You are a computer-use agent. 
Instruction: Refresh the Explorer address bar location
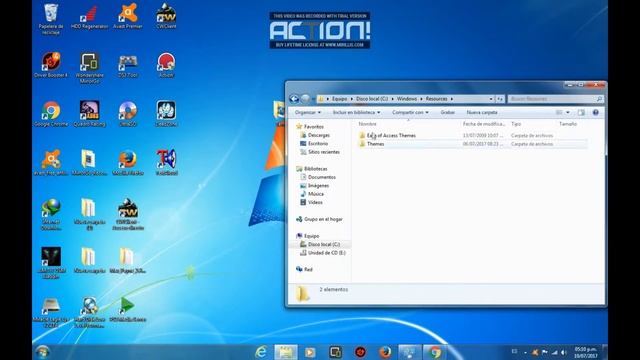[500, 99]
